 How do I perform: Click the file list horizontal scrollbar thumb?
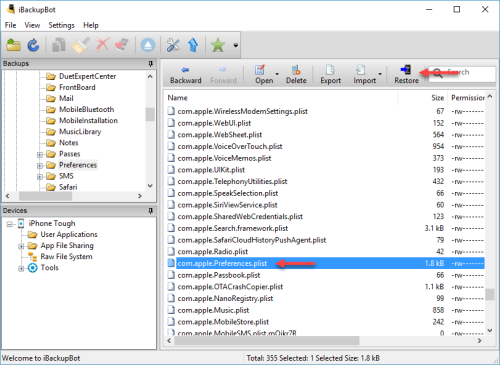[267, 341]
